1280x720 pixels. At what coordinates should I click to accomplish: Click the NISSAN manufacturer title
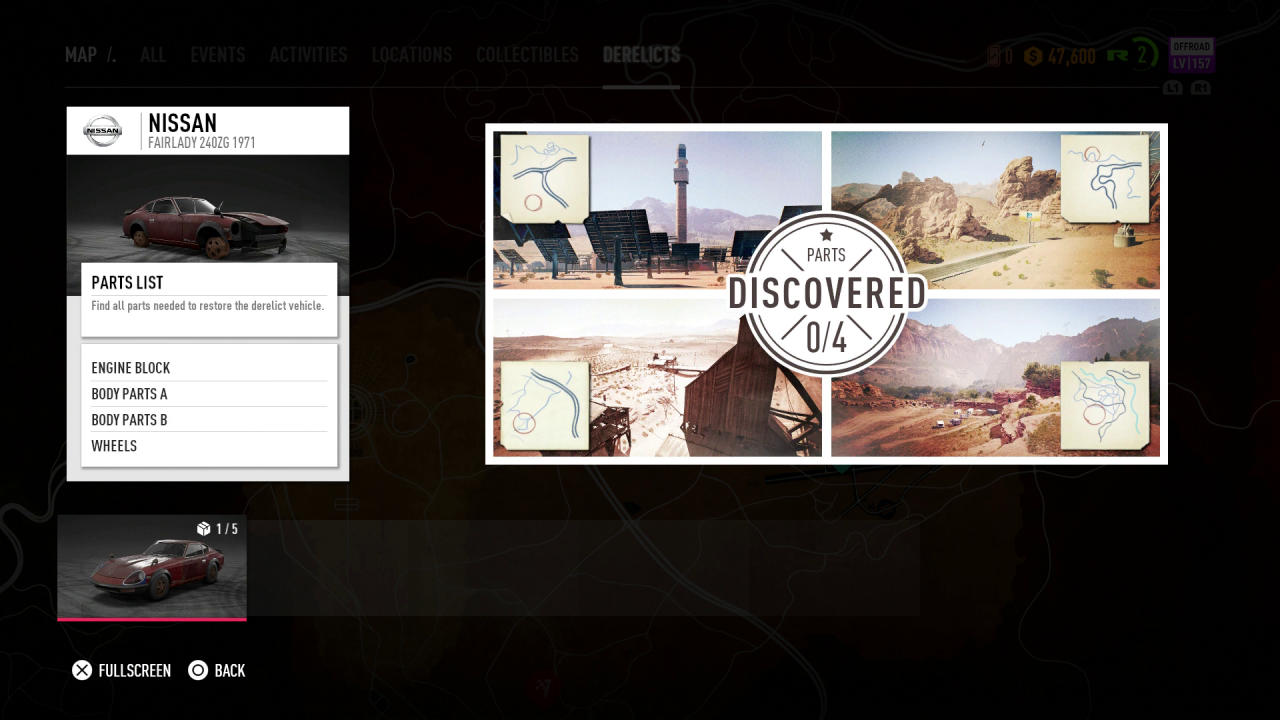click(182, 123)
